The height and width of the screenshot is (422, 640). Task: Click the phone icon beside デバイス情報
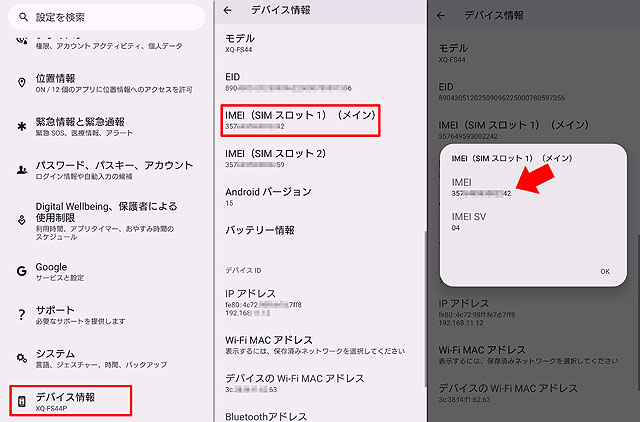(x=22, y=402)
